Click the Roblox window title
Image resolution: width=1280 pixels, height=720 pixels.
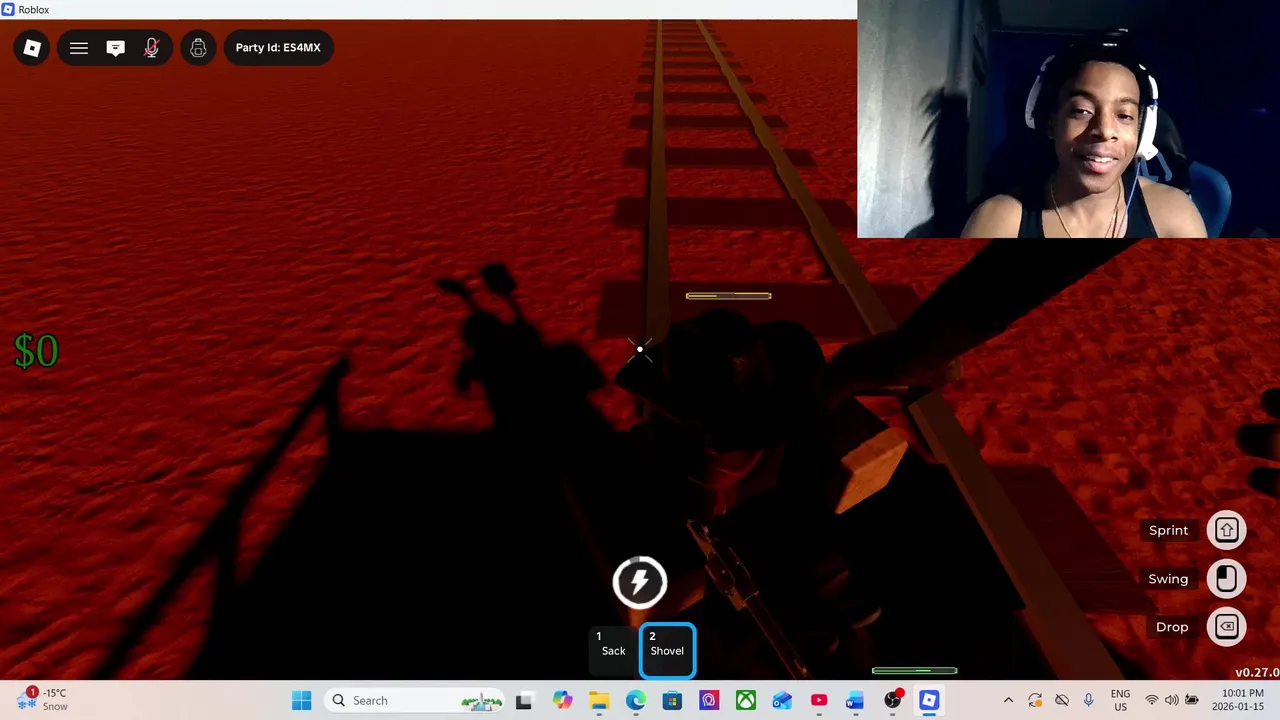click(x=33, y=10)
